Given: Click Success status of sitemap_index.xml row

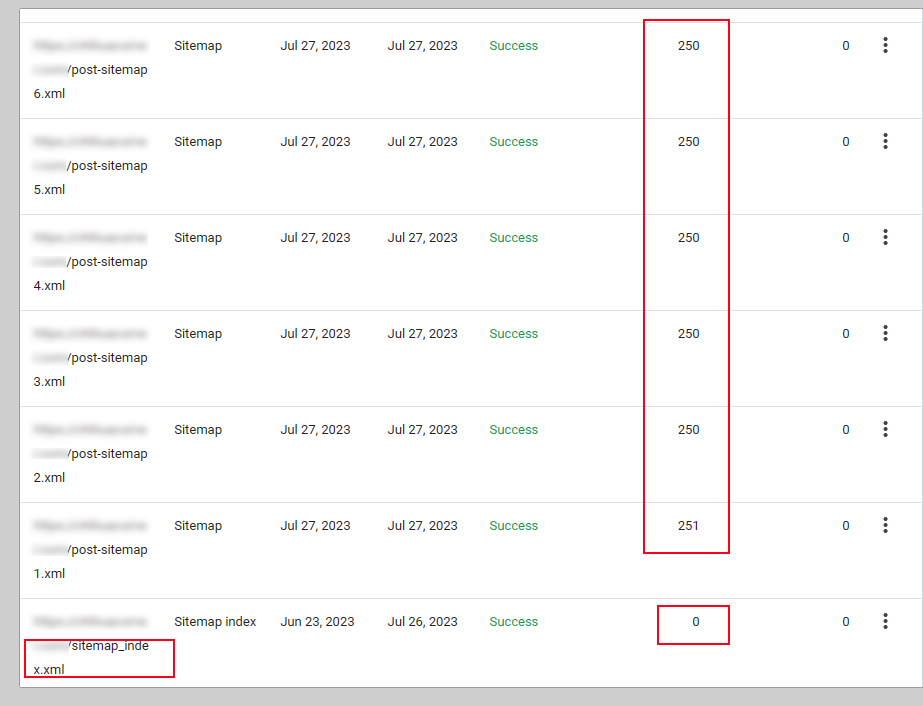Looking at the screenshot, I should [513, 622].
